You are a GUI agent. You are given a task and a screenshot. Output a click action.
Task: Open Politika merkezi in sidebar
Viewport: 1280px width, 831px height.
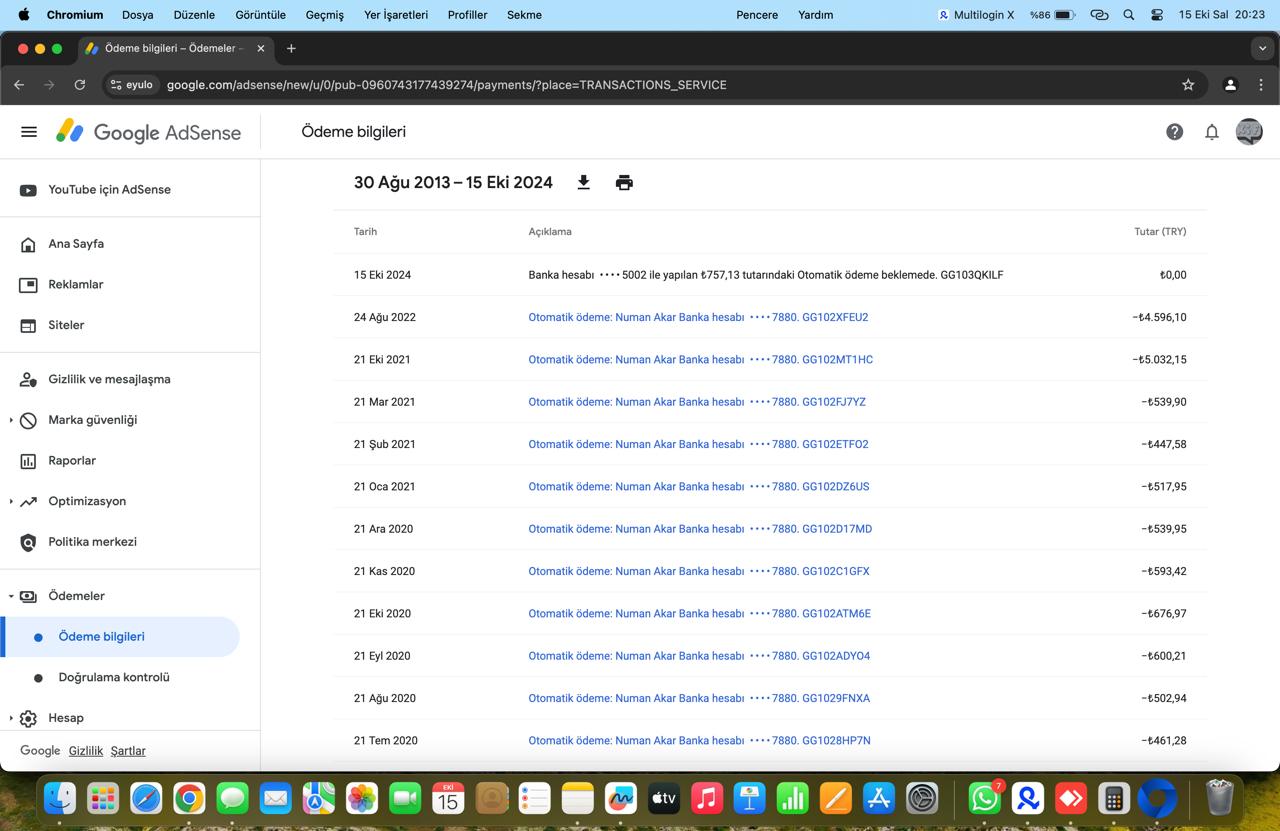tap(78, 542)
